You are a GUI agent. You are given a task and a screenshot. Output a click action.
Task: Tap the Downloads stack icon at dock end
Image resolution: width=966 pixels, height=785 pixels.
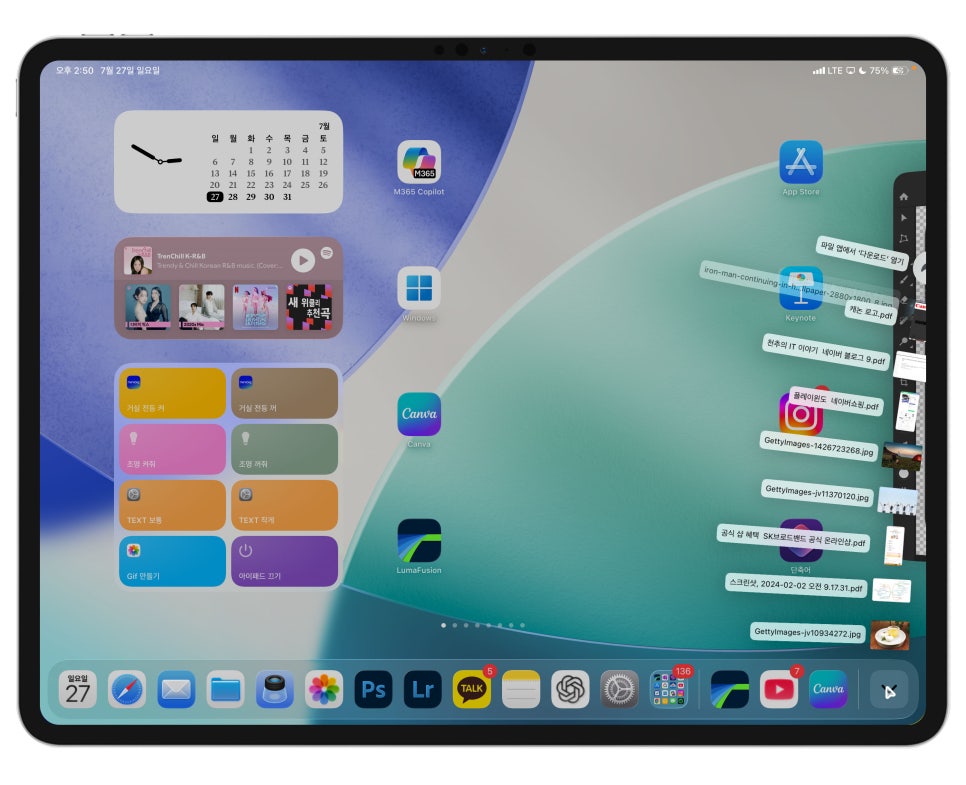click(x=888, y=689)
